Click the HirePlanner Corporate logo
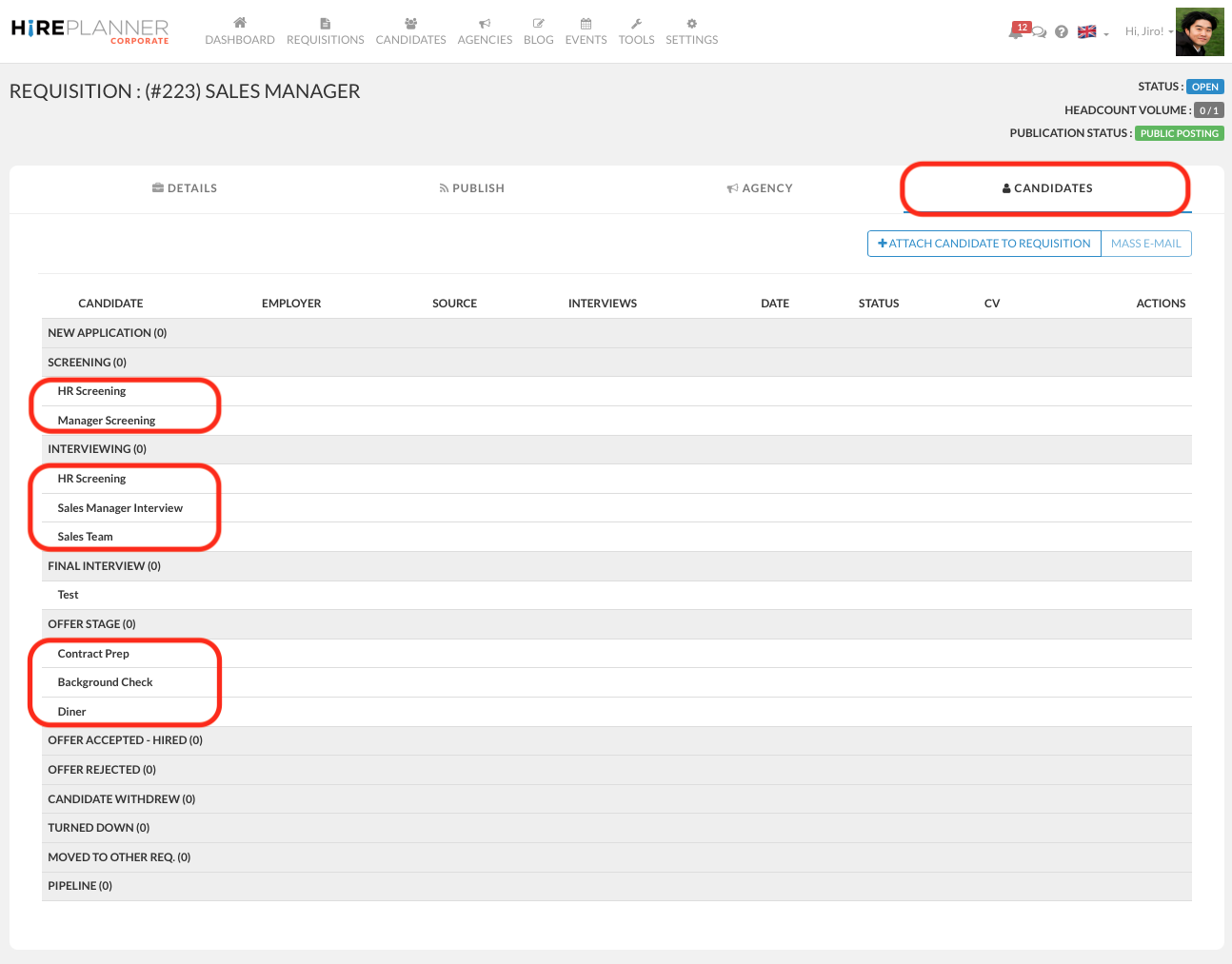The image size is (1232, 964). click(90, 30)
